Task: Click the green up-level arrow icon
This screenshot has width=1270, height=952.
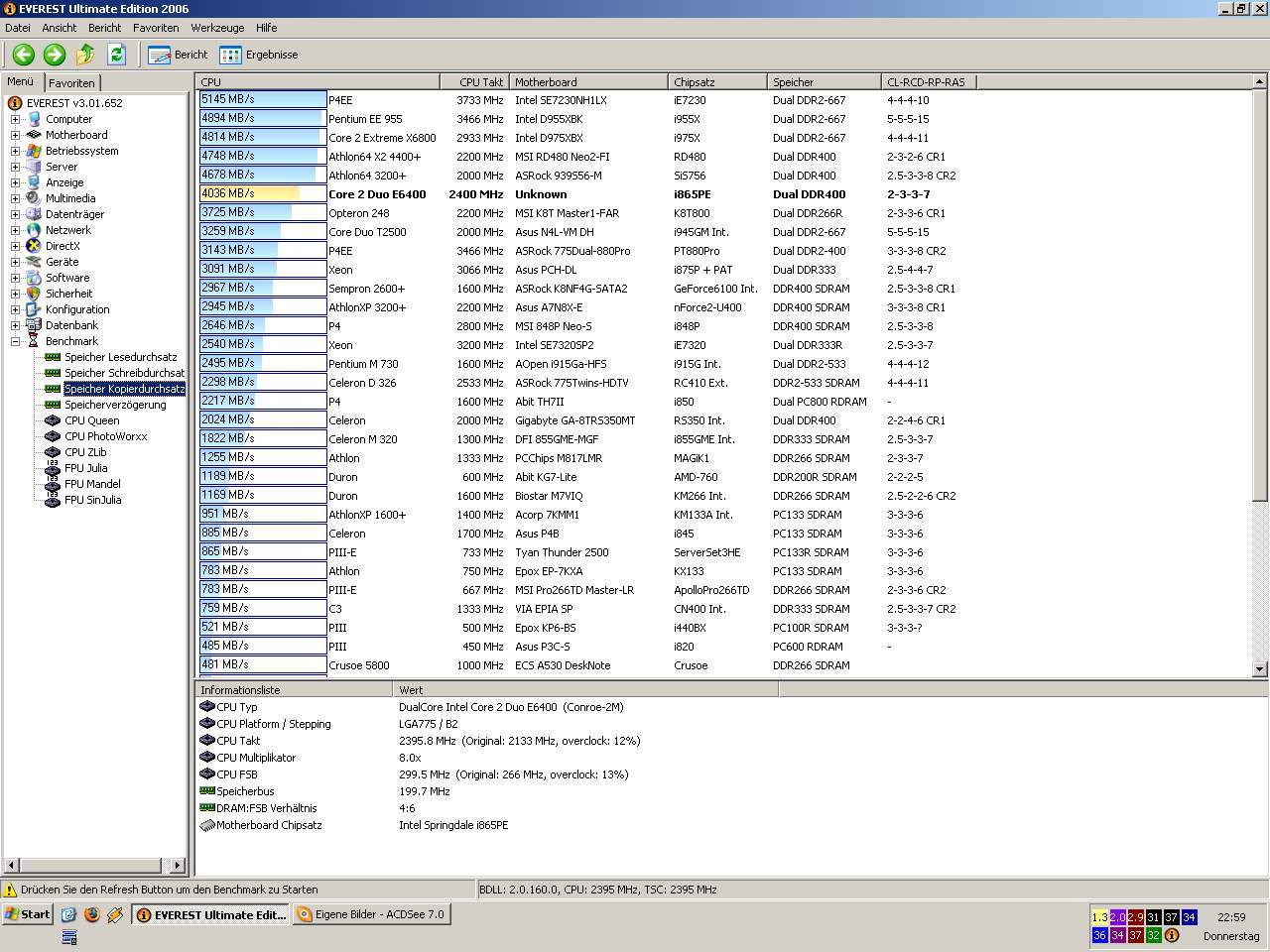Action: (x=85, y=55)
